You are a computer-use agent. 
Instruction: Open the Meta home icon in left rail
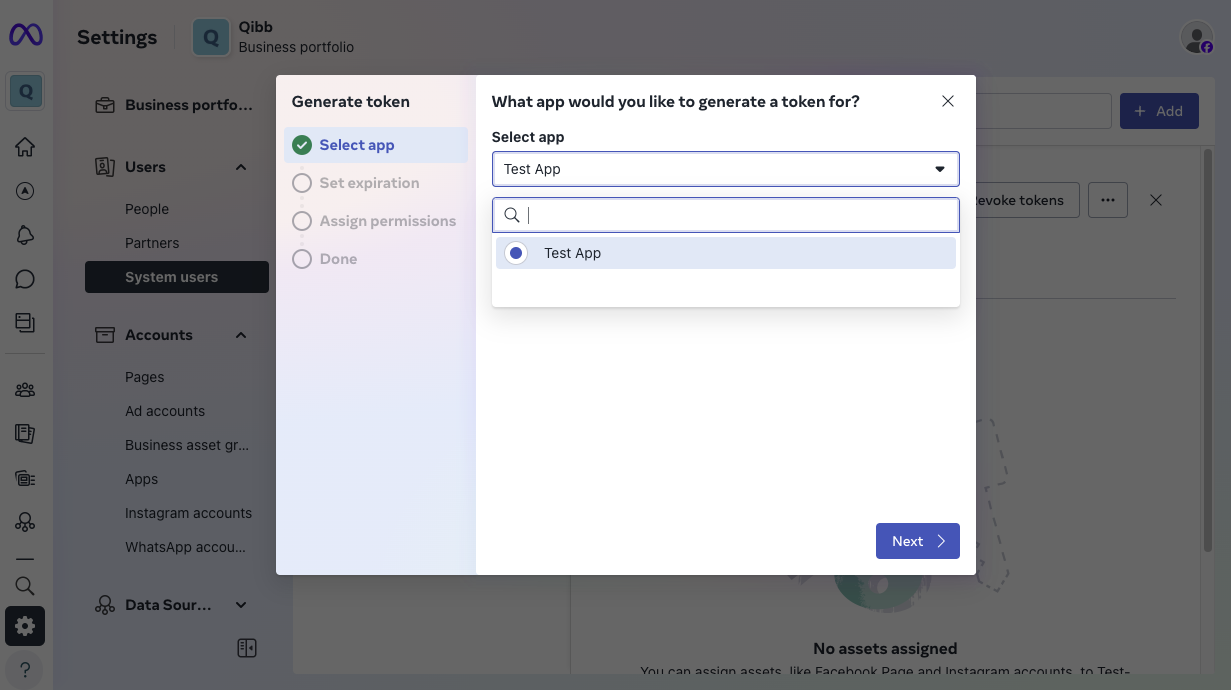pyautogui.click(x=25, y=146)
